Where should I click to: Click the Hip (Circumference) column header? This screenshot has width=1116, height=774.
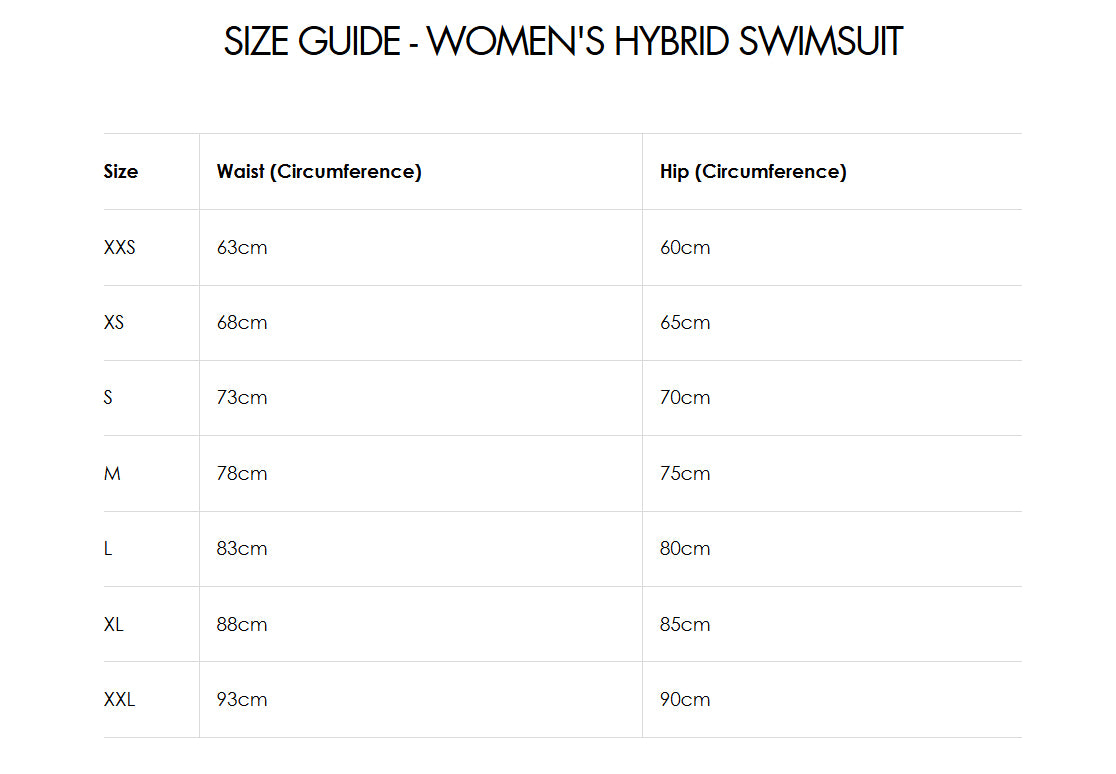point(753,171)
